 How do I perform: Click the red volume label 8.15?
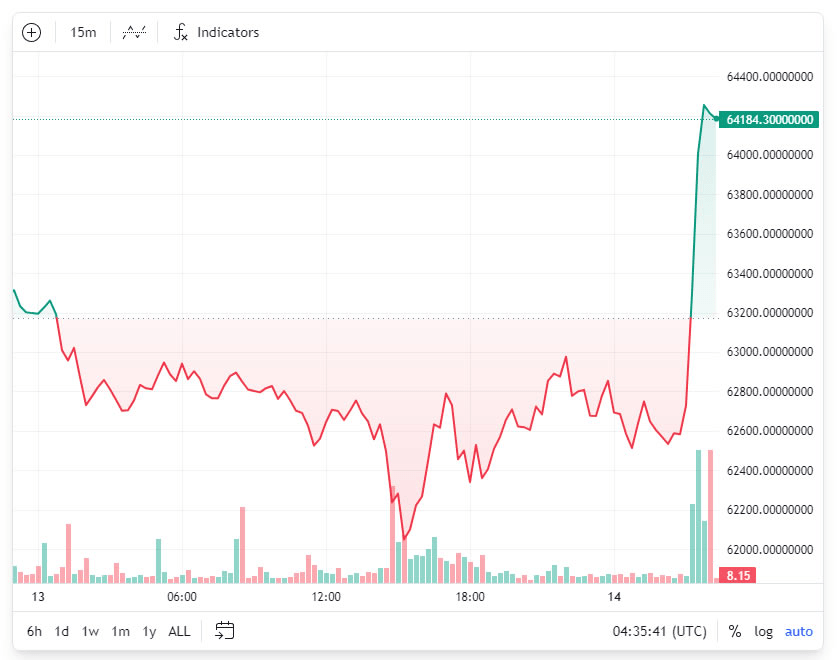coord(737,575)
